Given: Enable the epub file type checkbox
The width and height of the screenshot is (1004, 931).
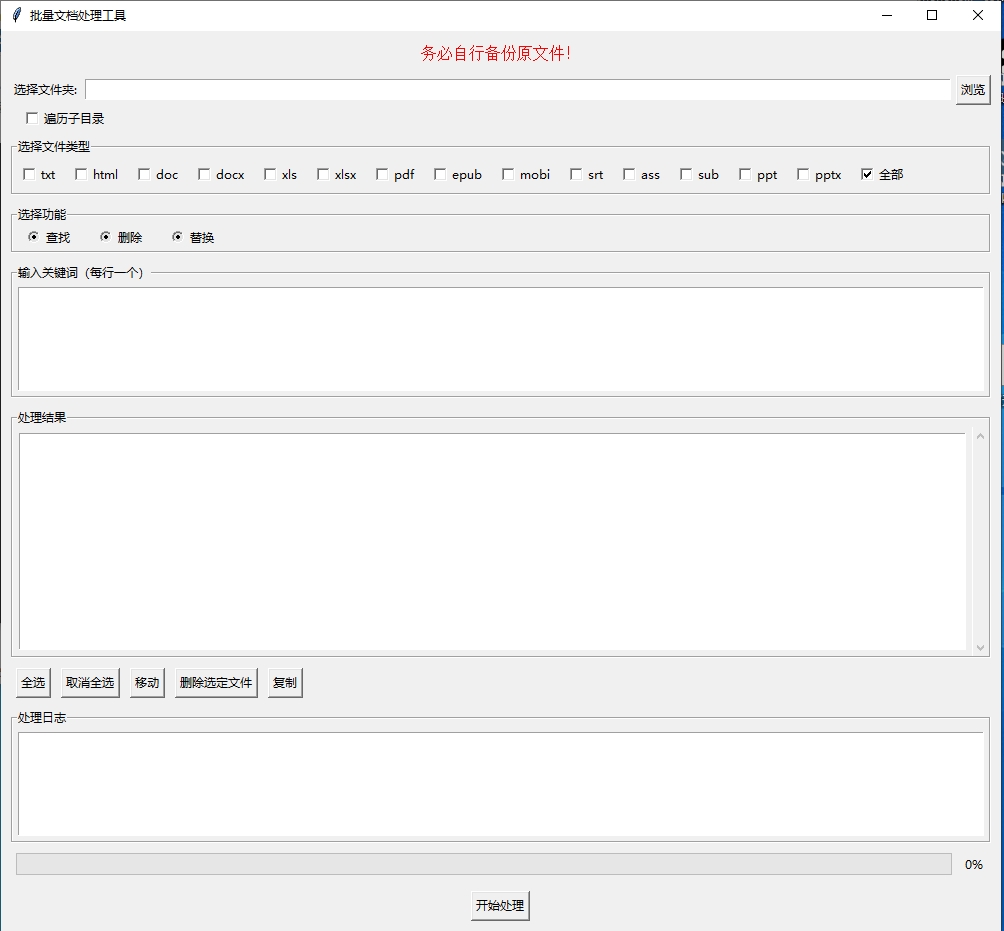Looking at the screenshot, I should (440, 174).
